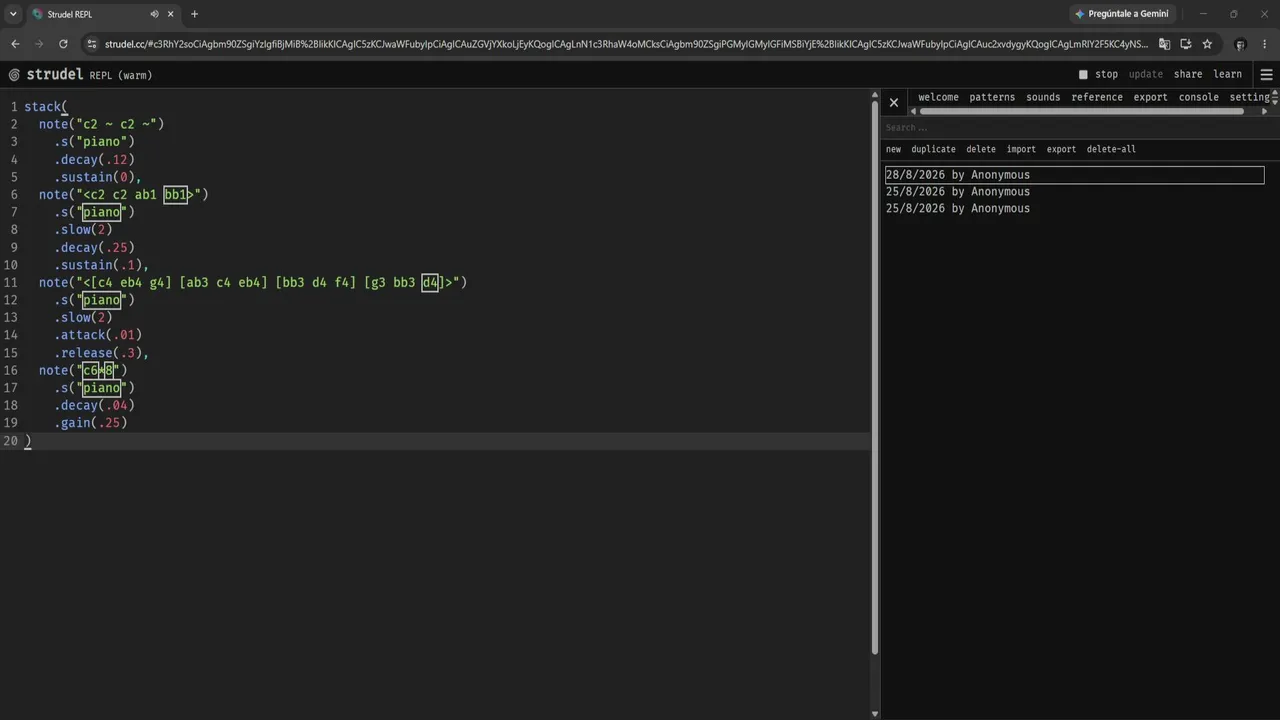Image resolution: width=1280 pixels, height=720 pixels.
Task: Open the browser profile avatar
Action: (x=1240, y=44)
